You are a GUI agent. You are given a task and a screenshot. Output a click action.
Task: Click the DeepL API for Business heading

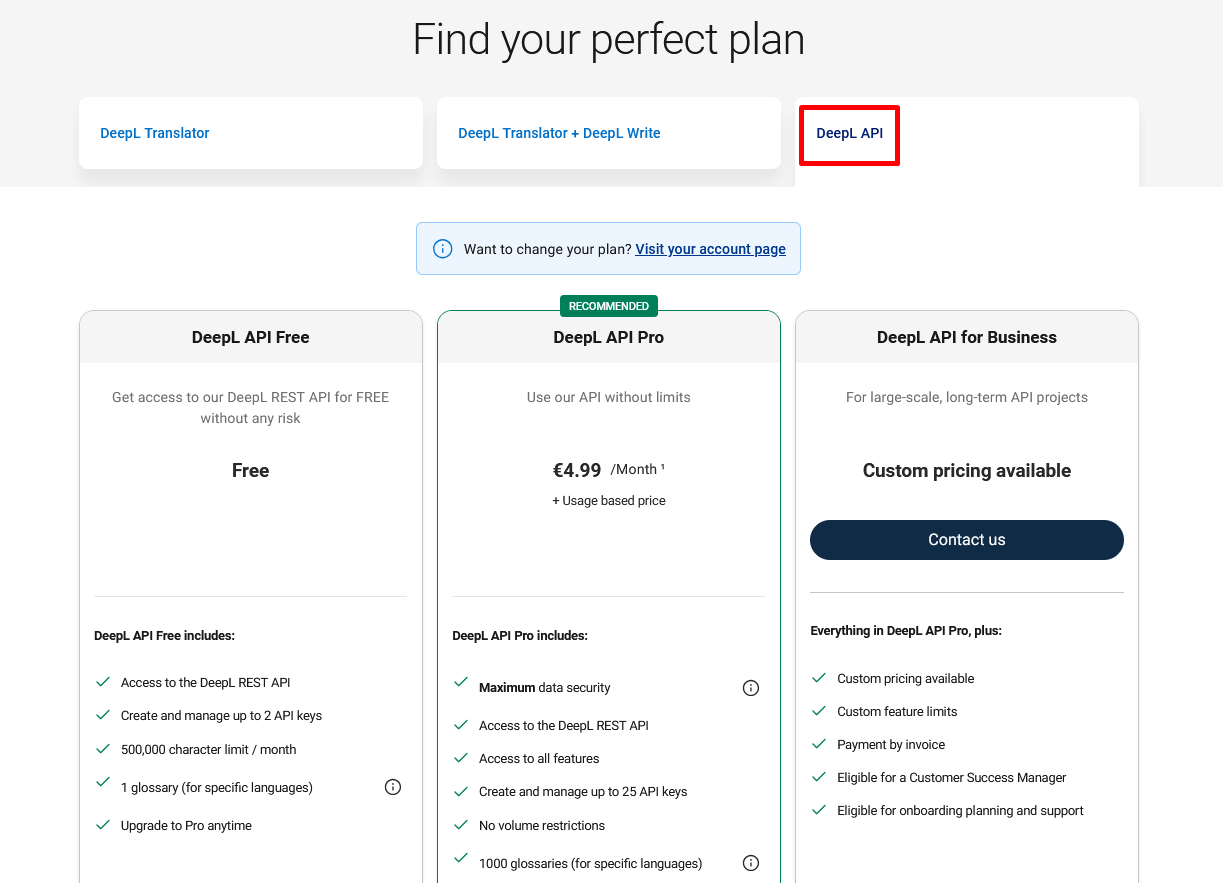click(966, 338)
